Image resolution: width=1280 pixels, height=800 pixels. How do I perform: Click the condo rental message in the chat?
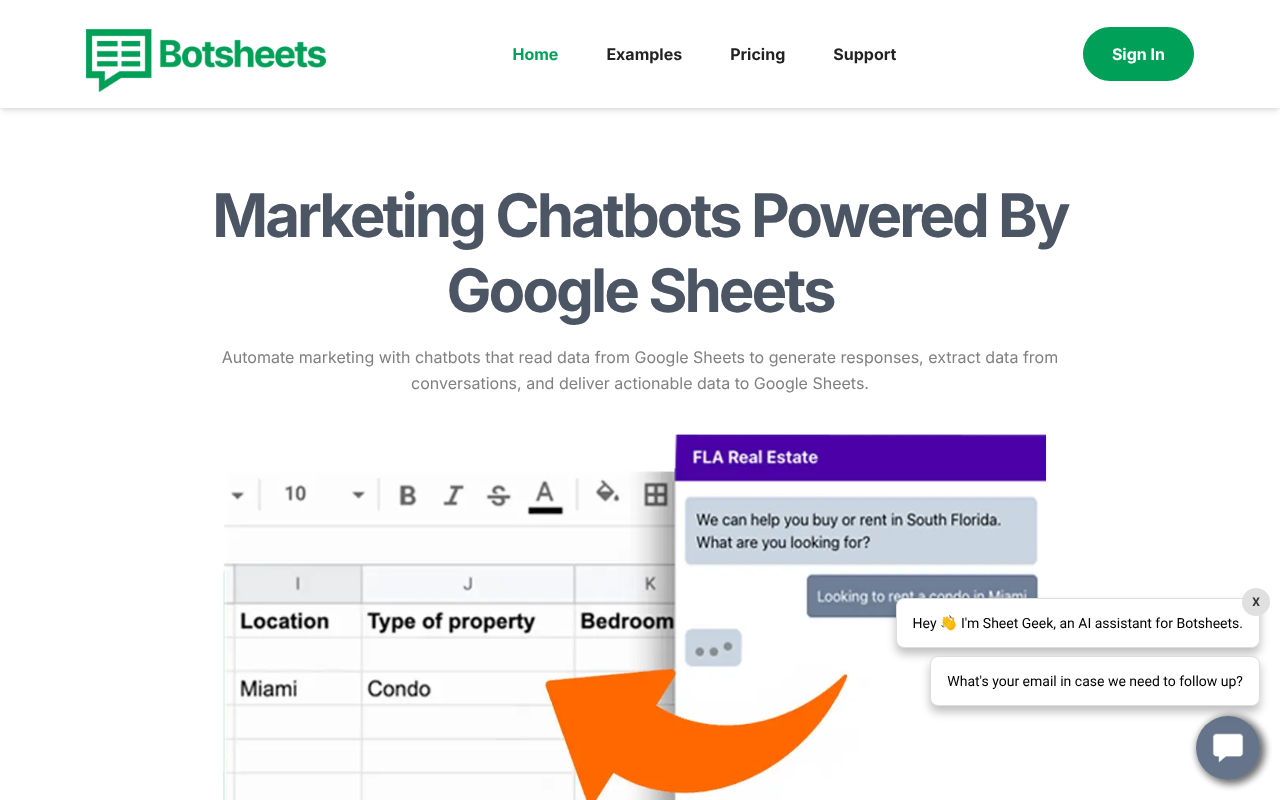922,595
